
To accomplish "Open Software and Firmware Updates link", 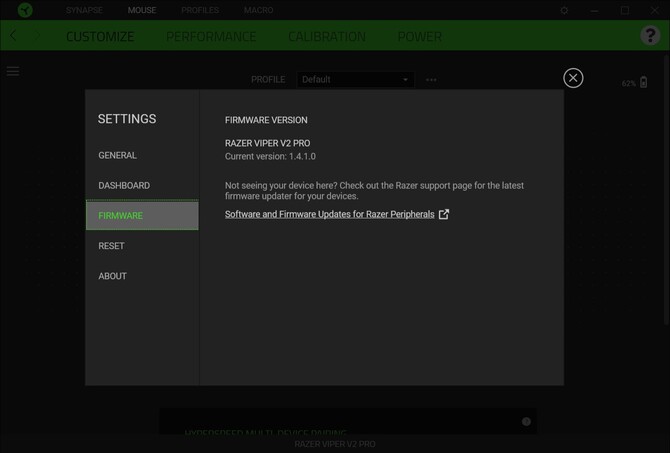I will pos(329,214).
